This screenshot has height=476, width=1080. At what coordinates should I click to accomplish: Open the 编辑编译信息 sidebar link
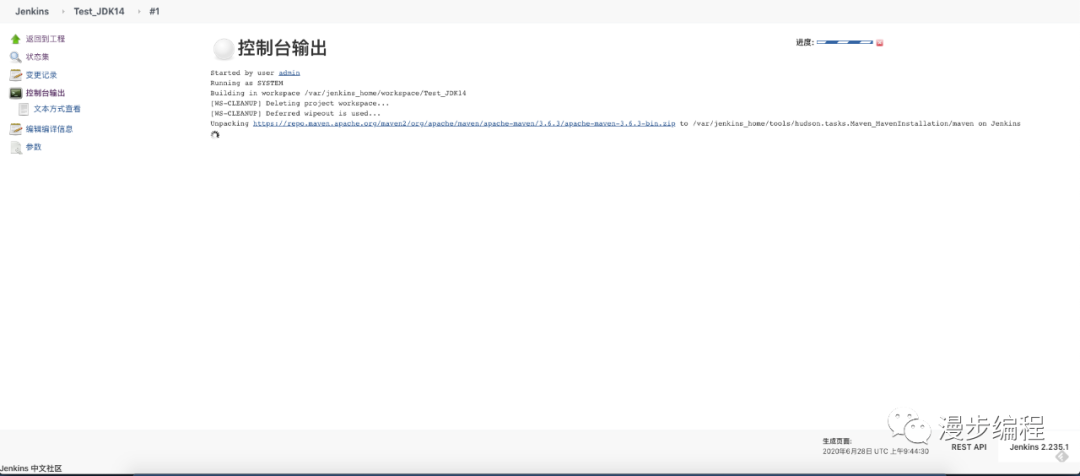tap(50, 129)
